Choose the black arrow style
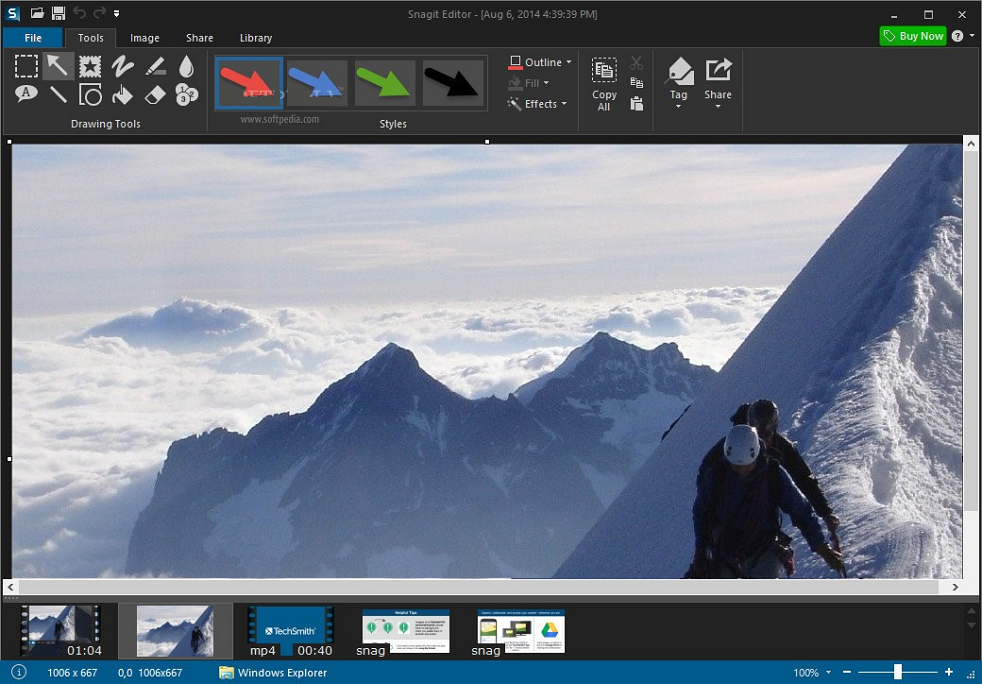 coord(453,83)
